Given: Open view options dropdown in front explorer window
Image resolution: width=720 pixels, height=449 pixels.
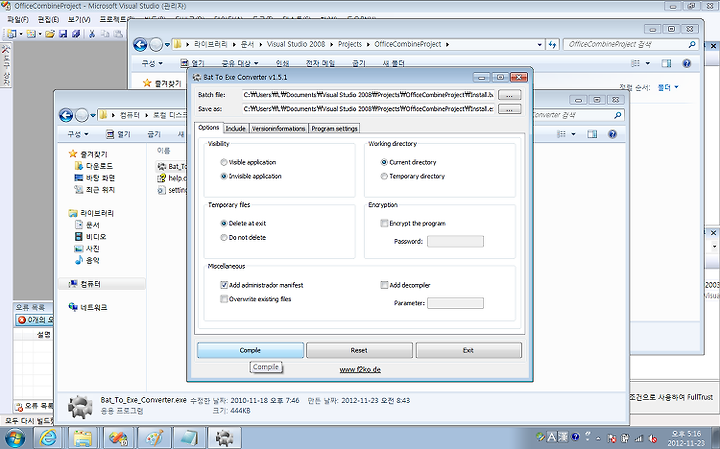Looking at the screenshot, I should click(x=573, y=134).
